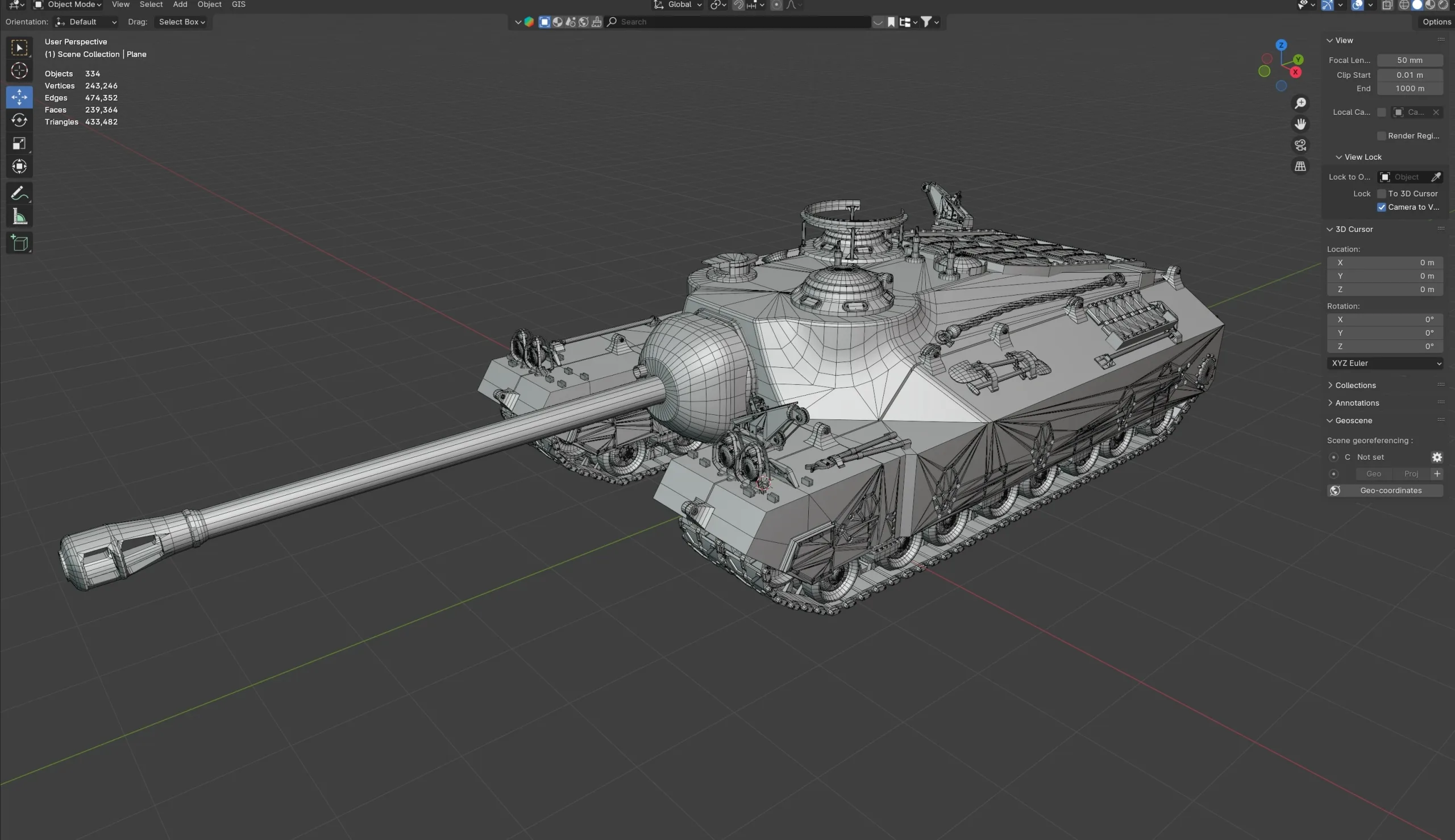The height and width of the screenshot is (840, 1455).
Task: Select the Move tool in the toolbar
Action: (x=19, y=97)
